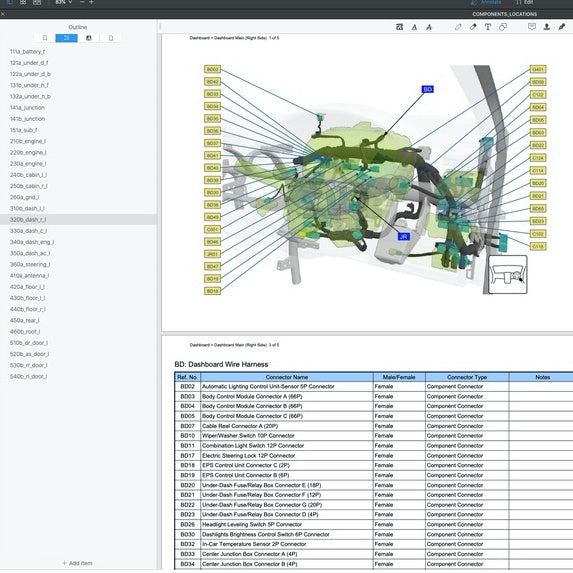This screenshot has height=573, width=573.
Task: Select the underline text tool
Action: 414,27
